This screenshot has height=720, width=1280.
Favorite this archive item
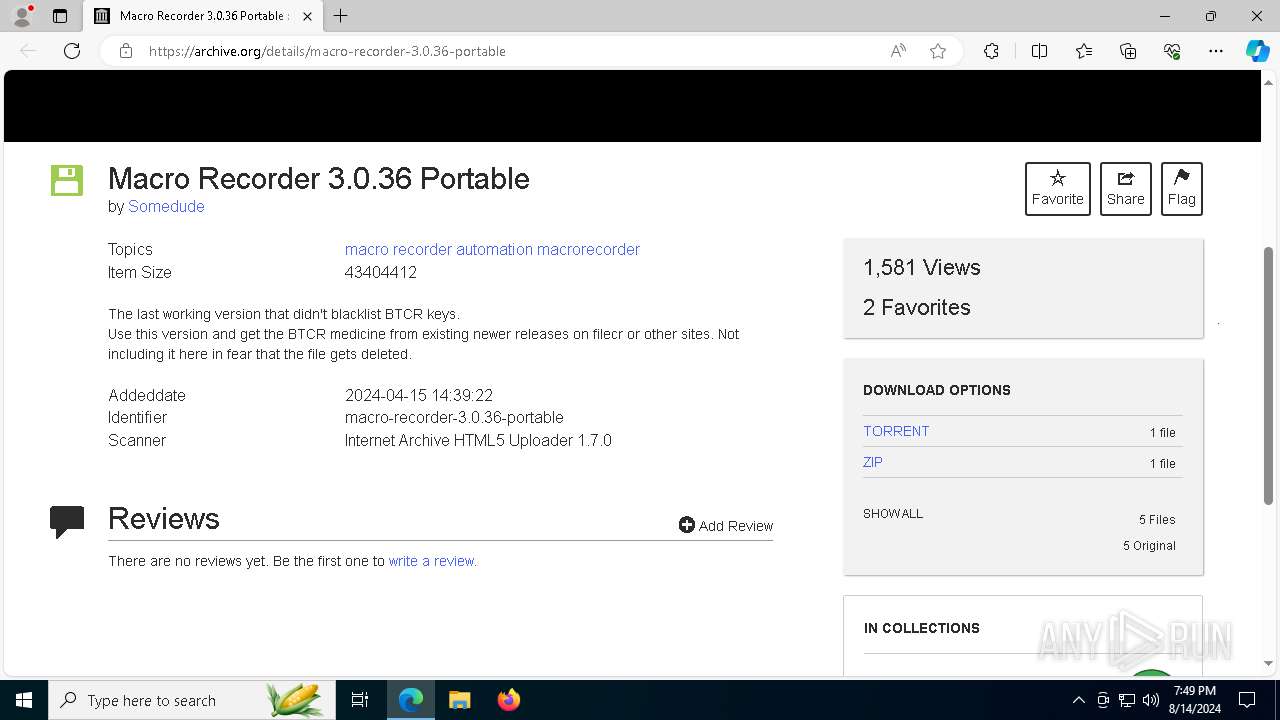click(x=1057, y=188)
